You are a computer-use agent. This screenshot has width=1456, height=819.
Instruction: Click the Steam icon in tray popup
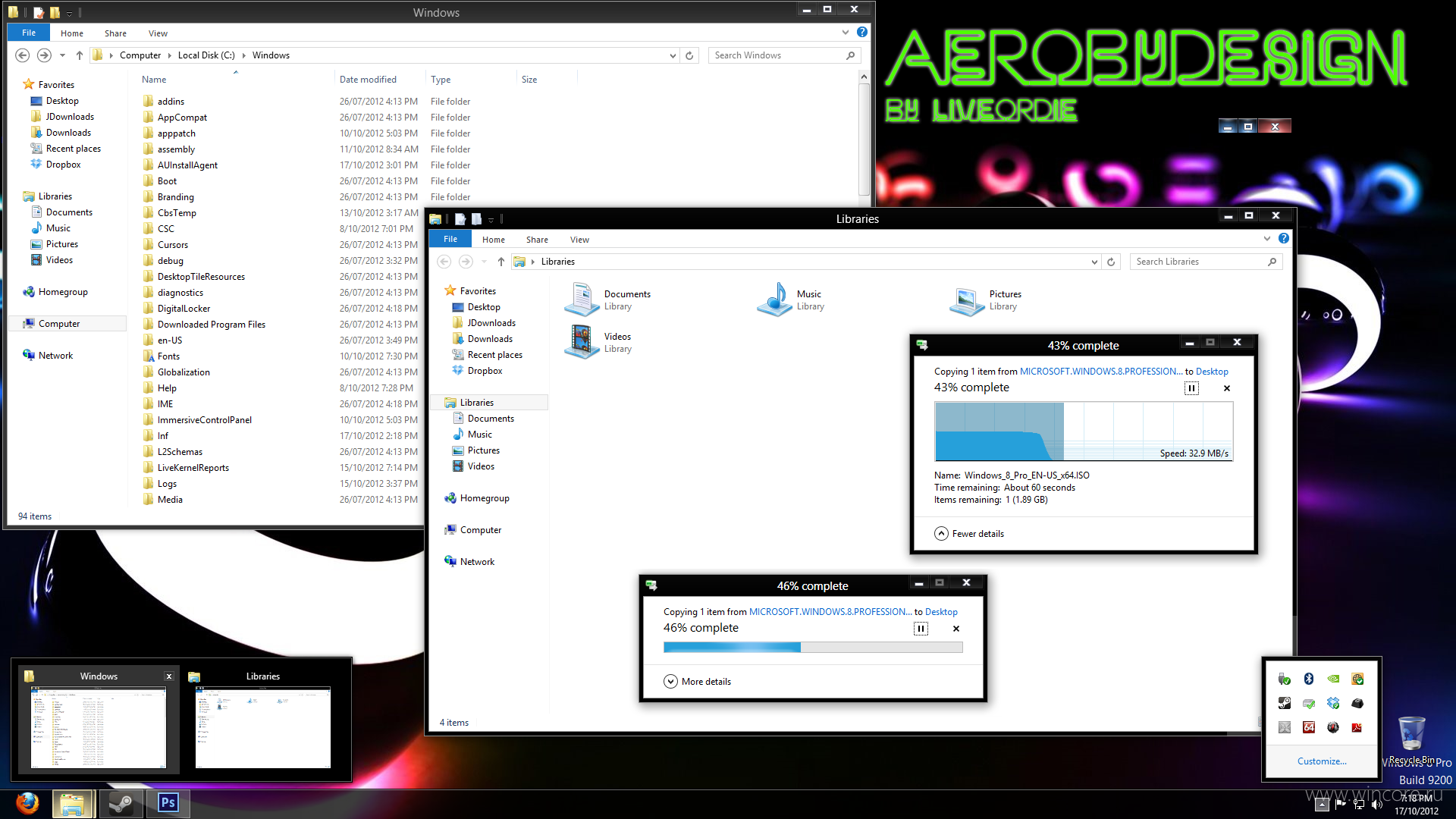click(x=1284, y=703)
